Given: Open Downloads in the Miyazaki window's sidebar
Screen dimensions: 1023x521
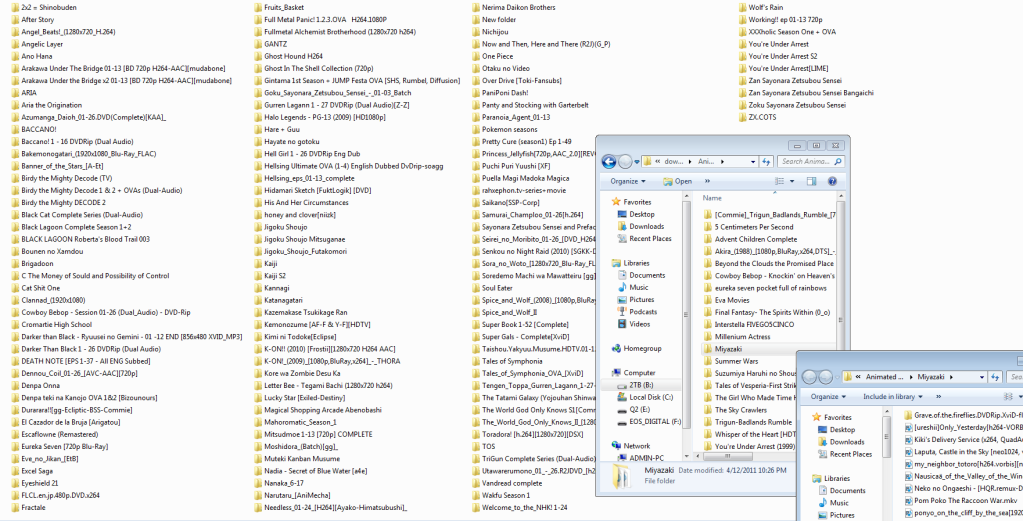Looking at the screenshot, I should (840, 441).
